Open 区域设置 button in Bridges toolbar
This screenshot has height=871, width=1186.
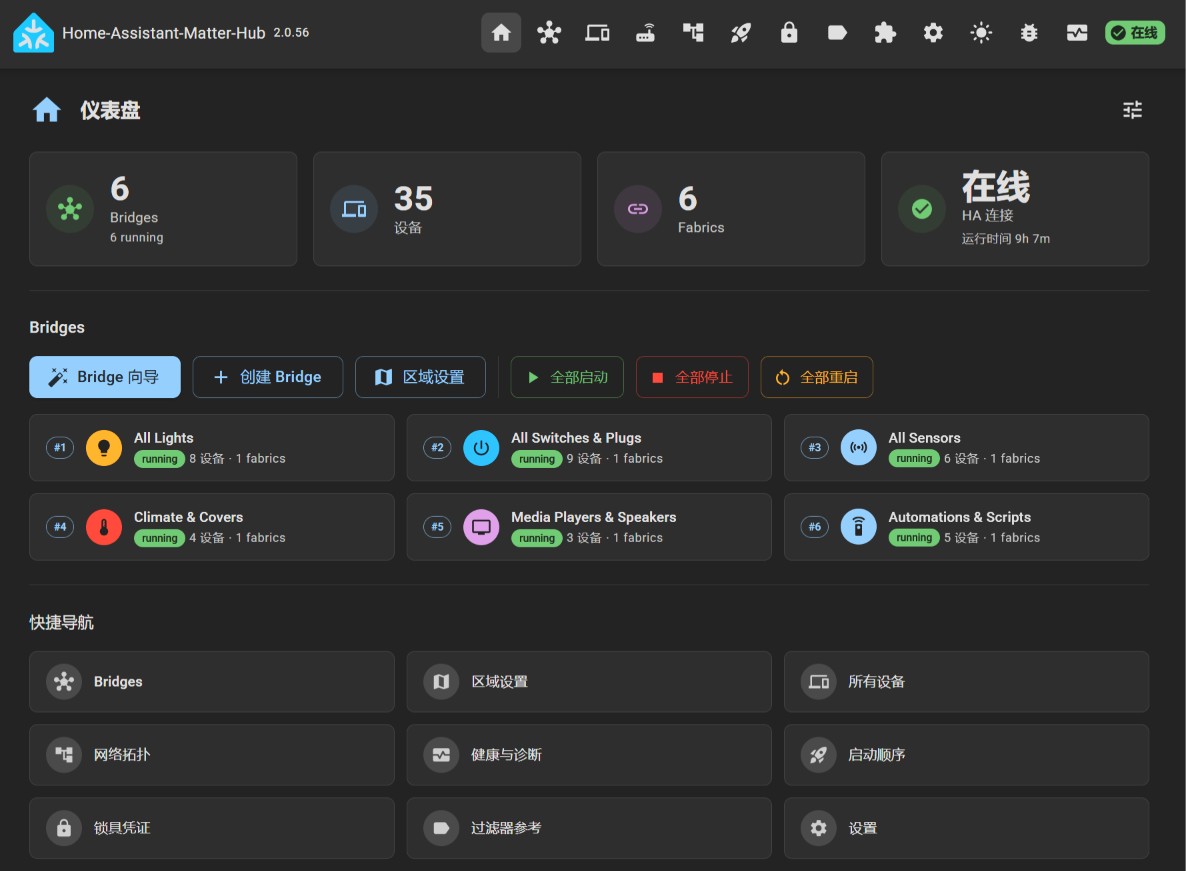pos(421,377)
